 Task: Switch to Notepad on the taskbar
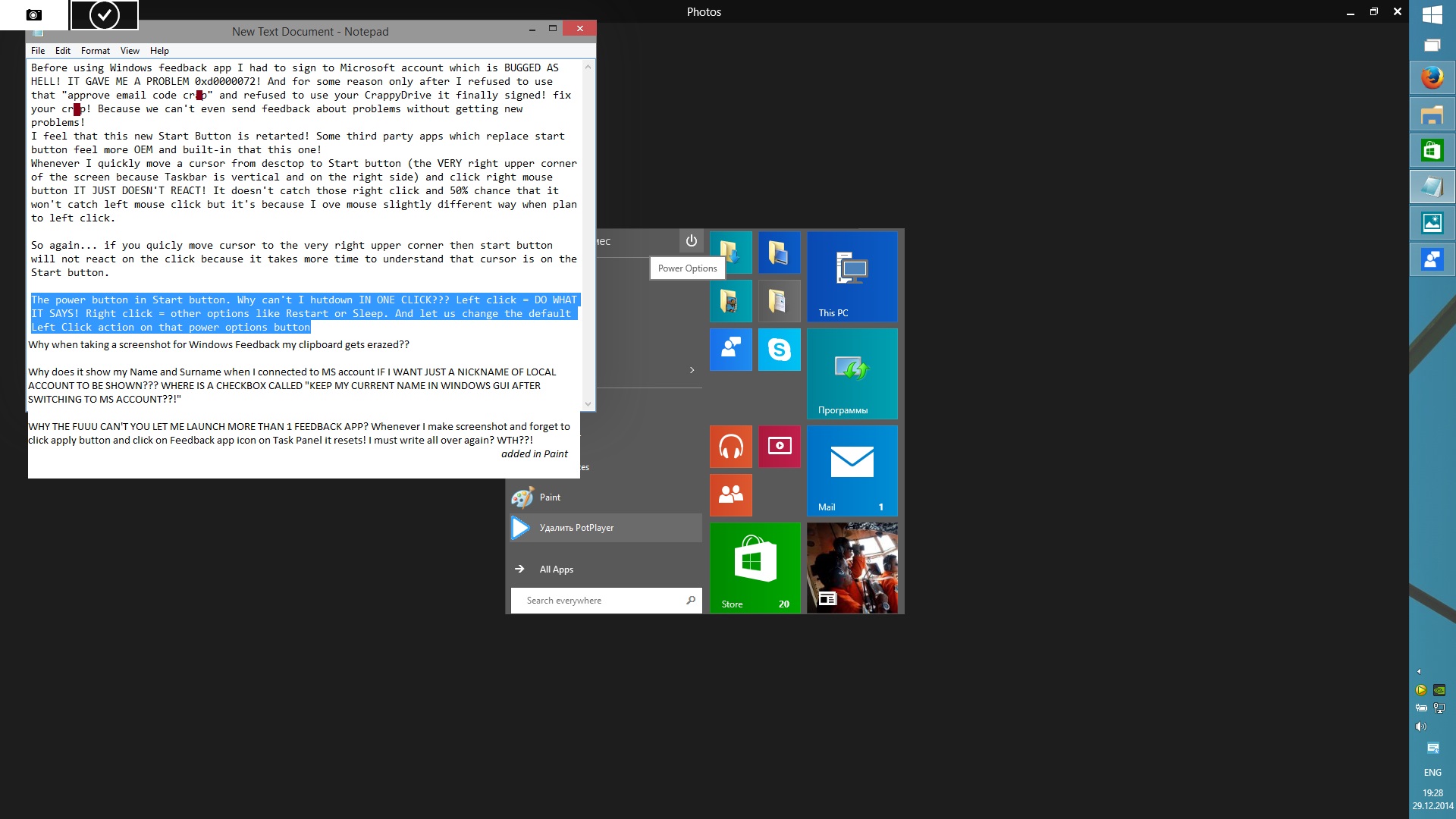pos(1432,187)
